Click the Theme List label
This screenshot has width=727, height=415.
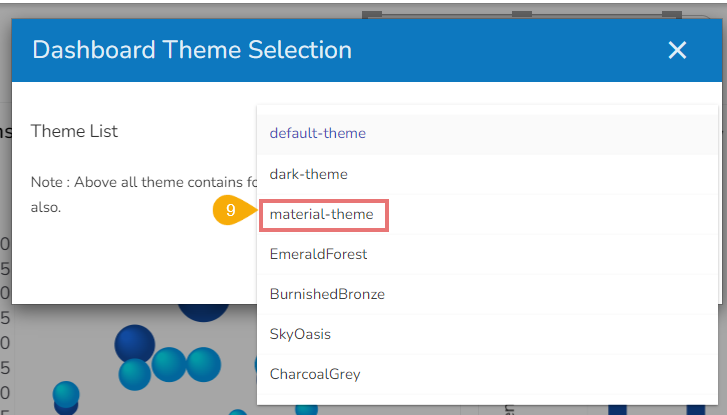[x=74, y=131]
